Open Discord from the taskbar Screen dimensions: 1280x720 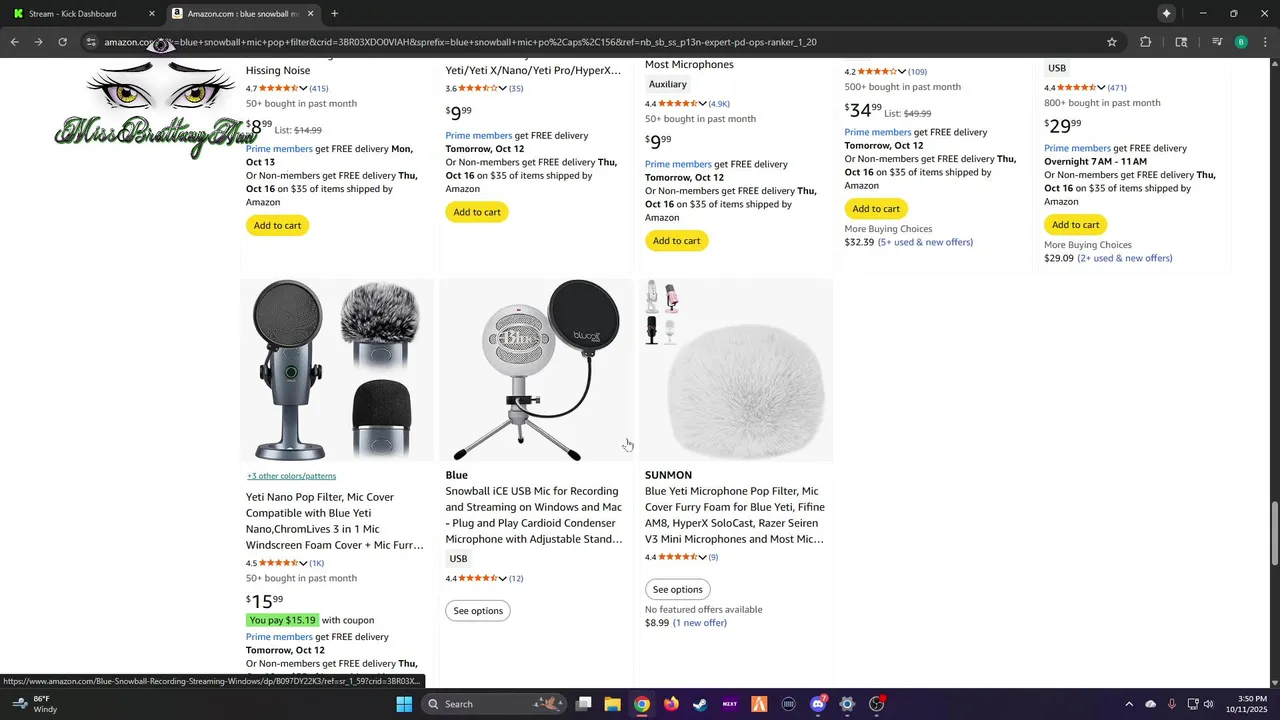point(818,704)
